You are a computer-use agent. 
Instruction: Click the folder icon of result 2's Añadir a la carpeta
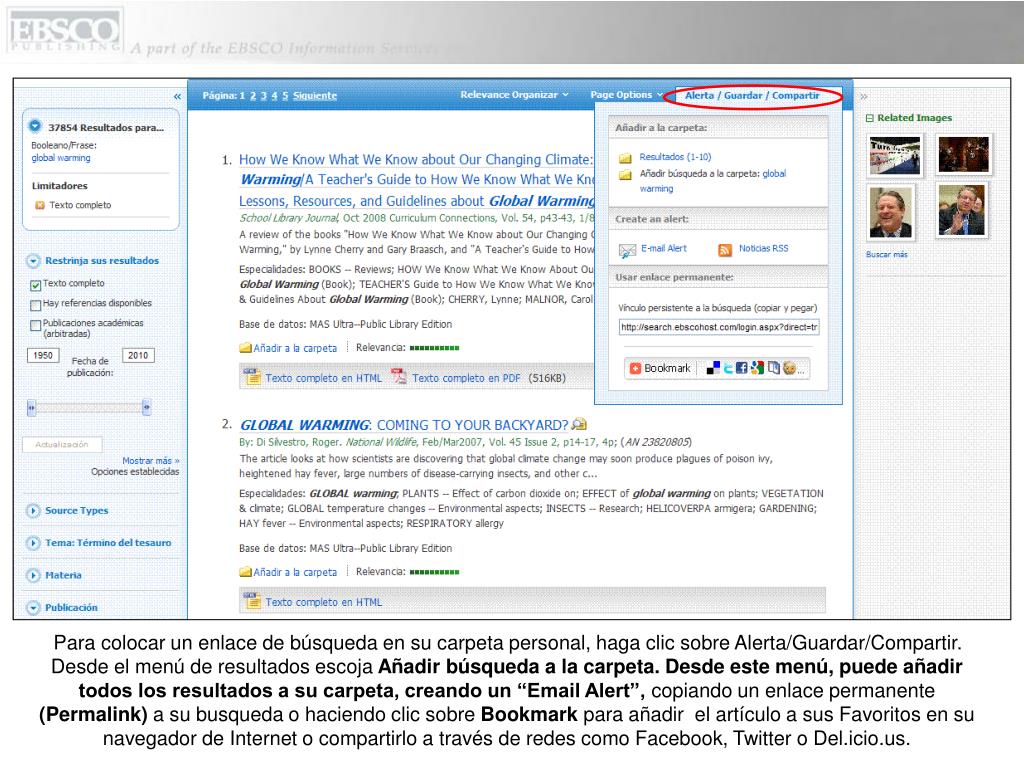click(x=246, y=572)
